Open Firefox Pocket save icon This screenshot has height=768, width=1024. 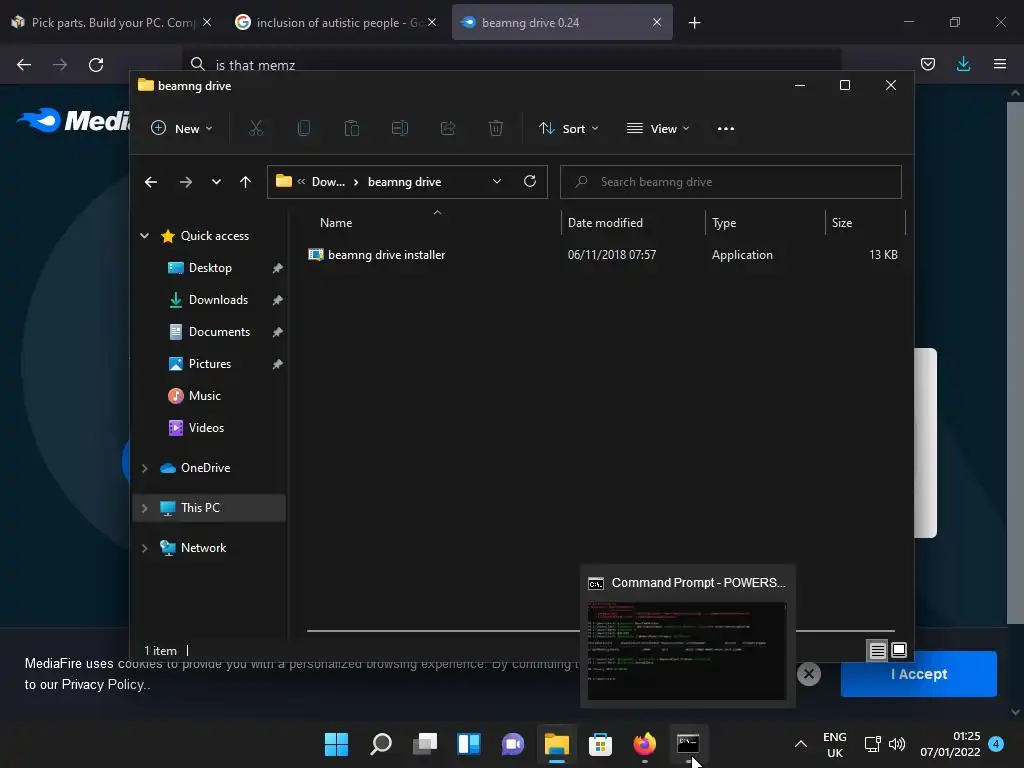pyautogui.click(x=928, y=64)
